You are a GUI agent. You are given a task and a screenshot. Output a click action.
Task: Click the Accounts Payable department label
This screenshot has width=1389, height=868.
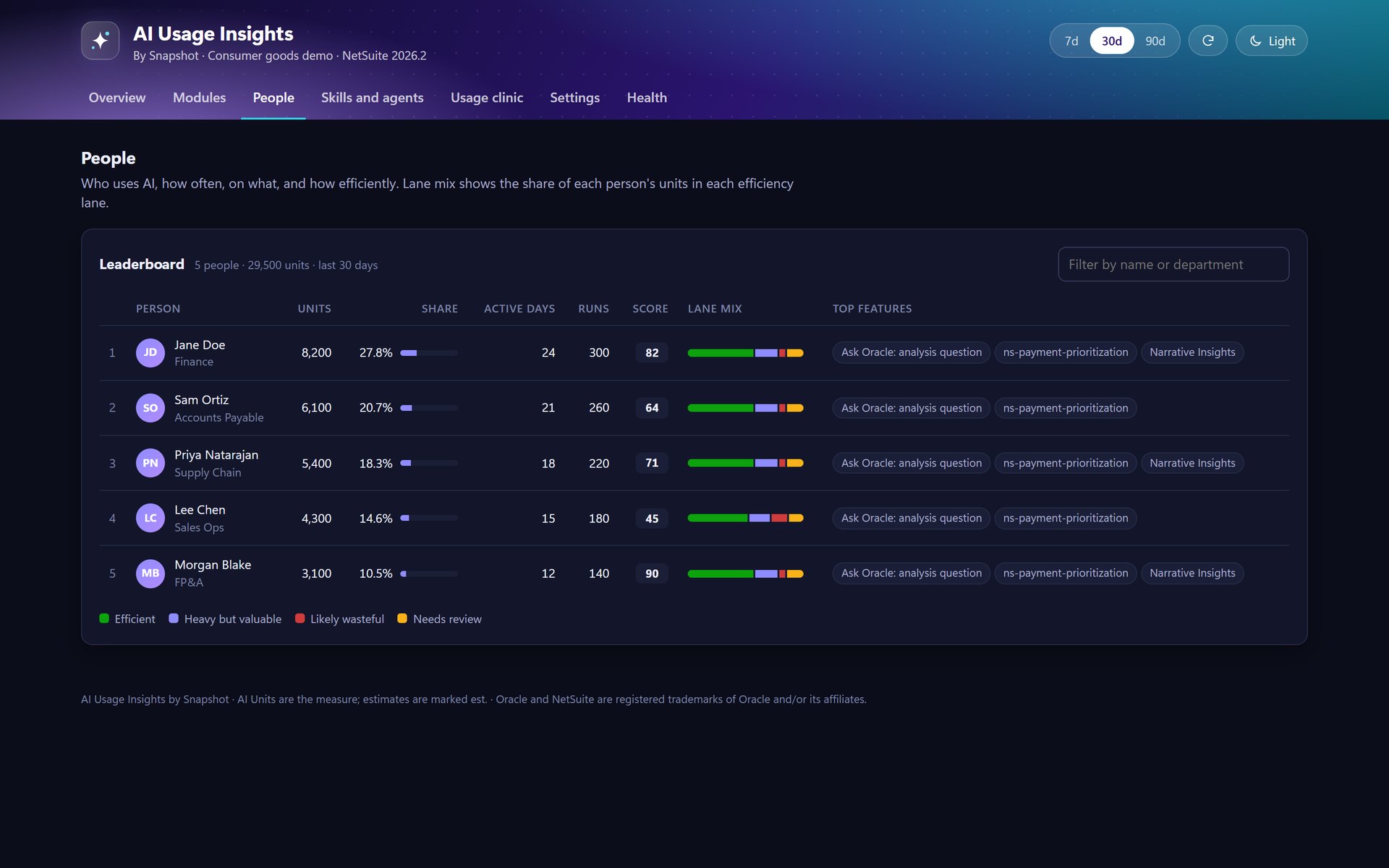pos(218,417)
